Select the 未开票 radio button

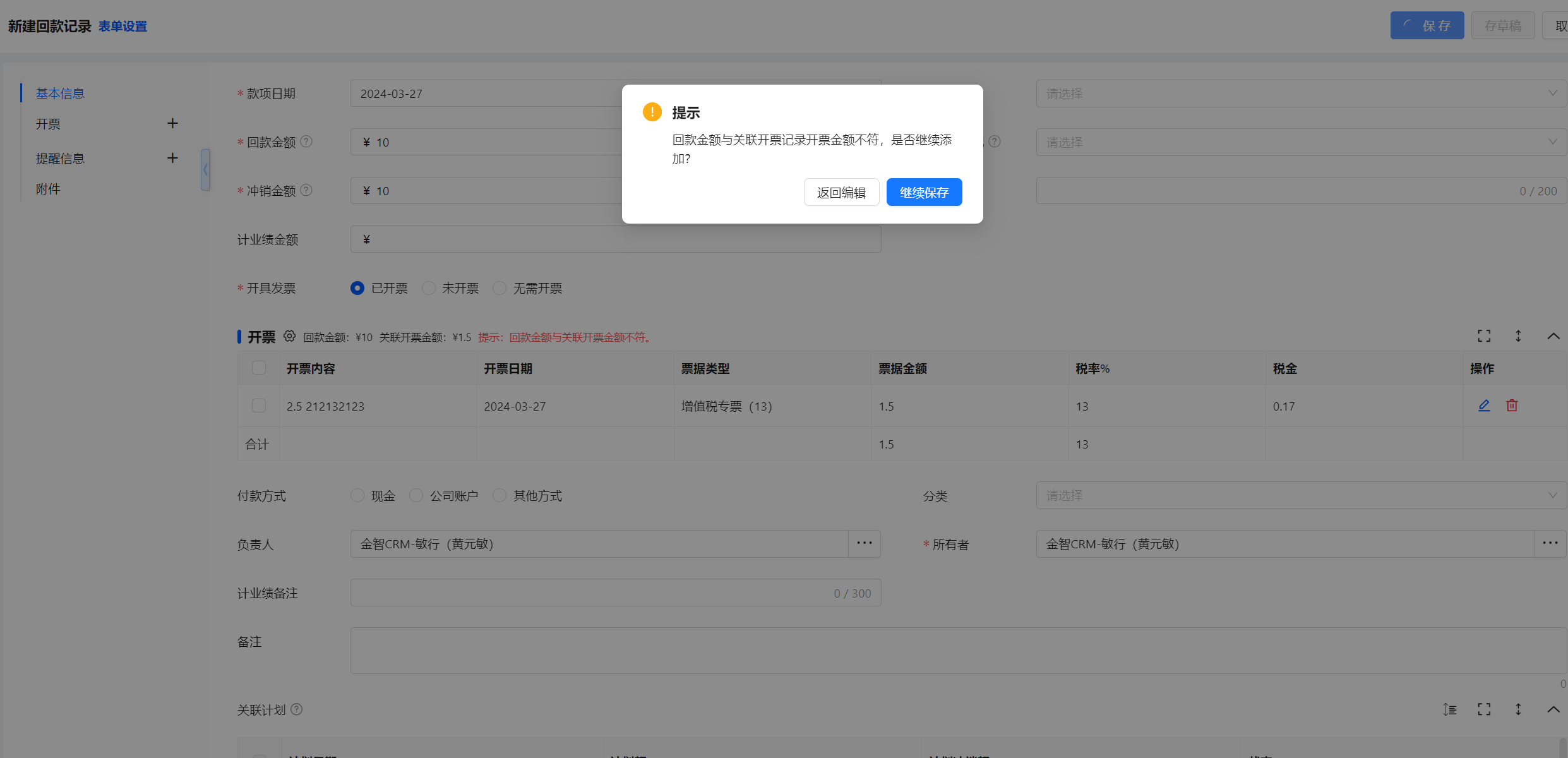(x=429, y=288)
